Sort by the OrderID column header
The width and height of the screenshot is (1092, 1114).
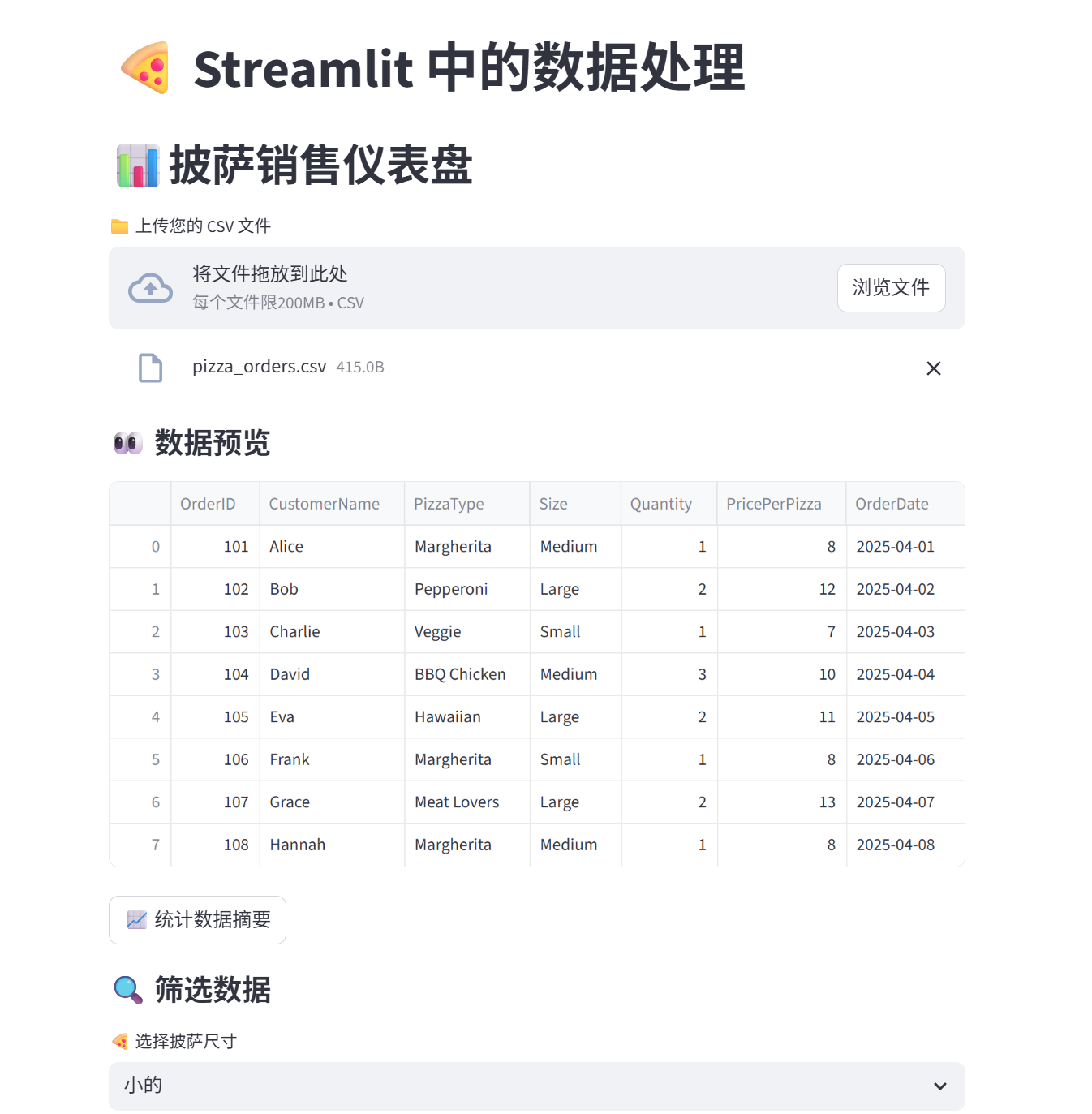point(215,504)
